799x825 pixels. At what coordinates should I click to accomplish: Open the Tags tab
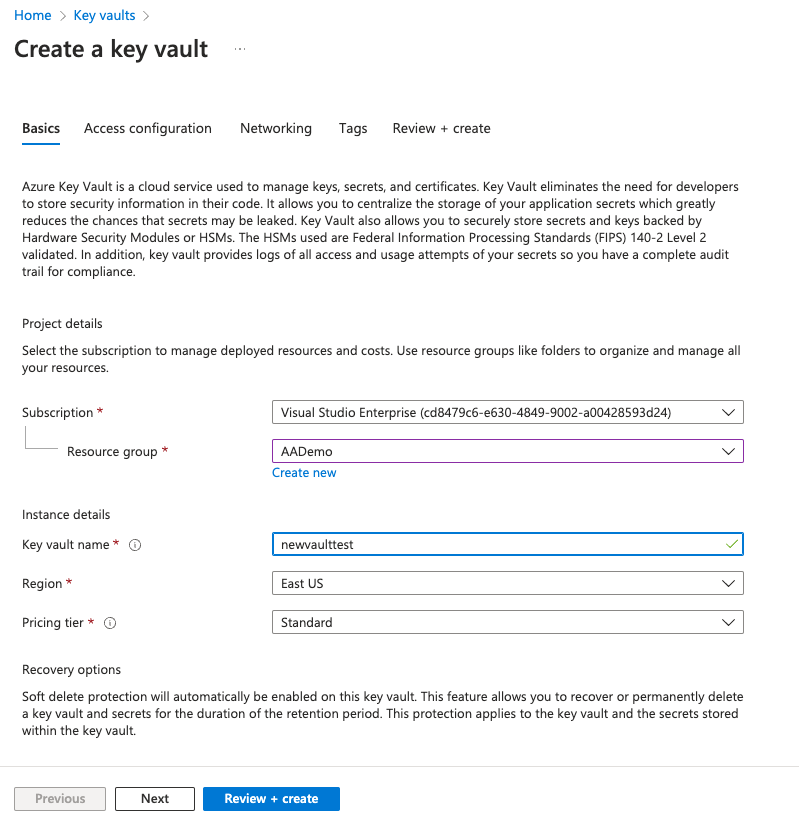point(353,128)
